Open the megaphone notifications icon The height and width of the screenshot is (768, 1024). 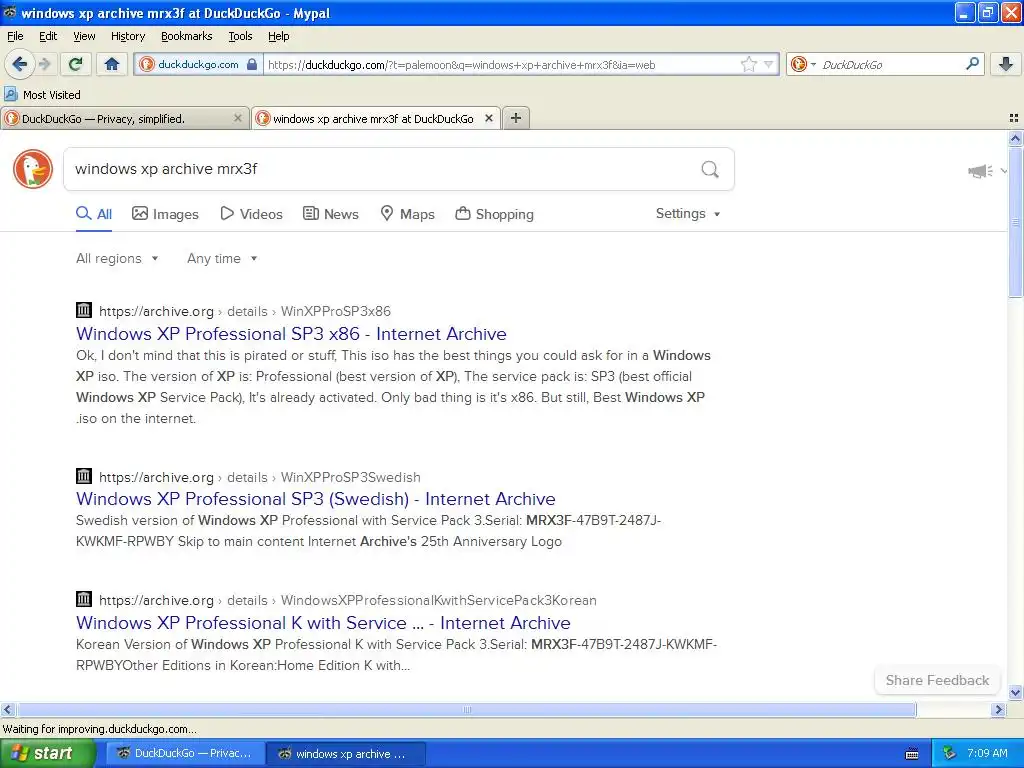click(x=980, y=171)
